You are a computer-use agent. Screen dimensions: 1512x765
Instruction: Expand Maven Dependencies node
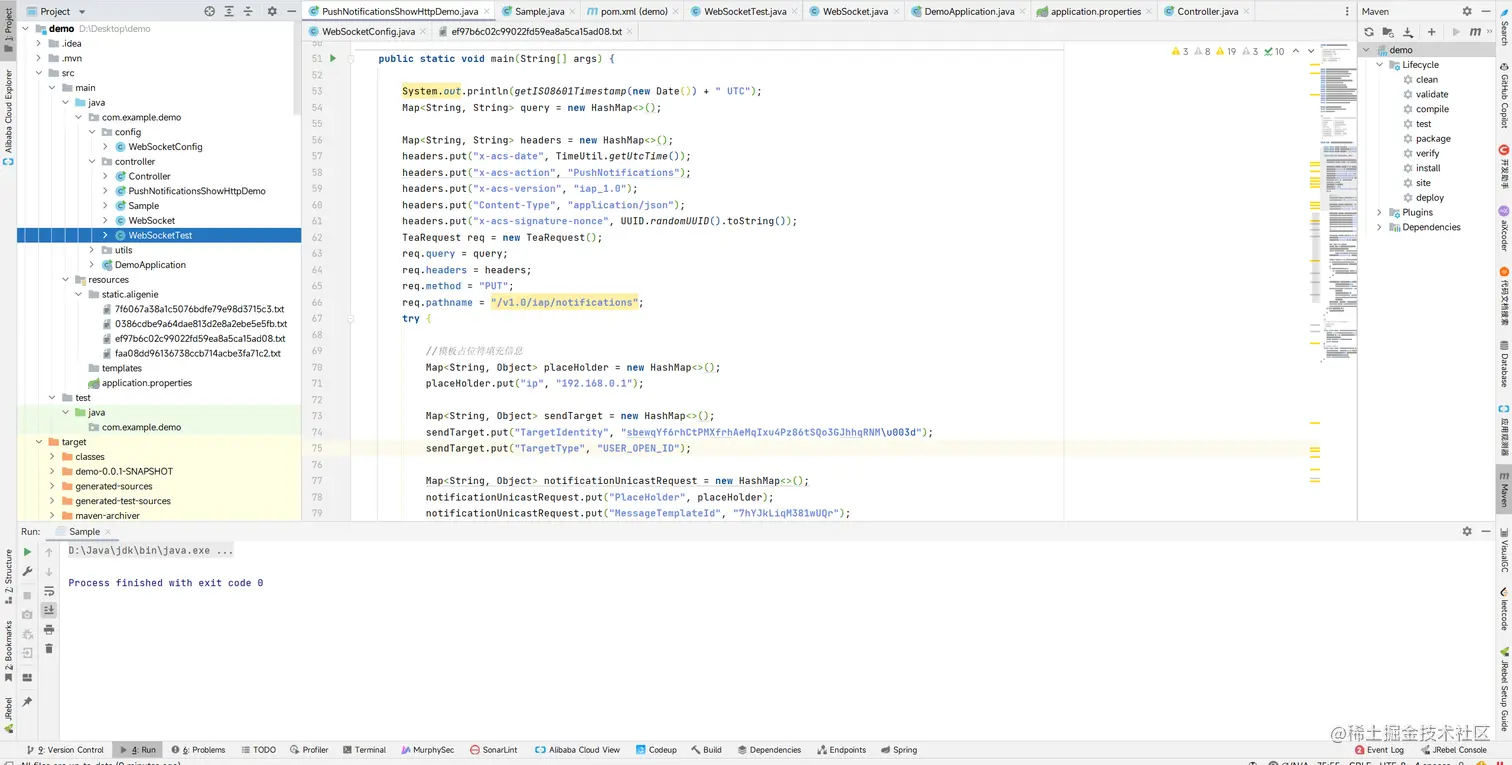(1380, 227)
